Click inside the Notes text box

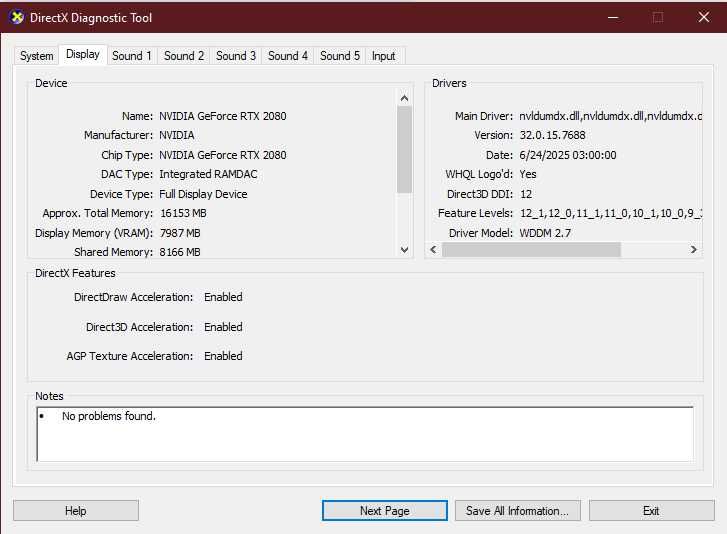(365, 434)
